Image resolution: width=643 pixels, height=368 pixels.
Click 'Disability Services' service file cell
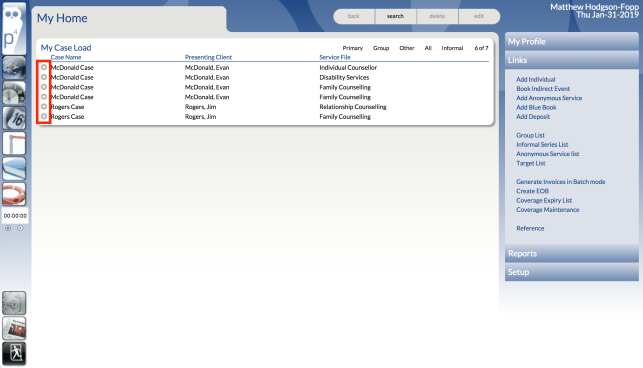click(x=344, y=78)
